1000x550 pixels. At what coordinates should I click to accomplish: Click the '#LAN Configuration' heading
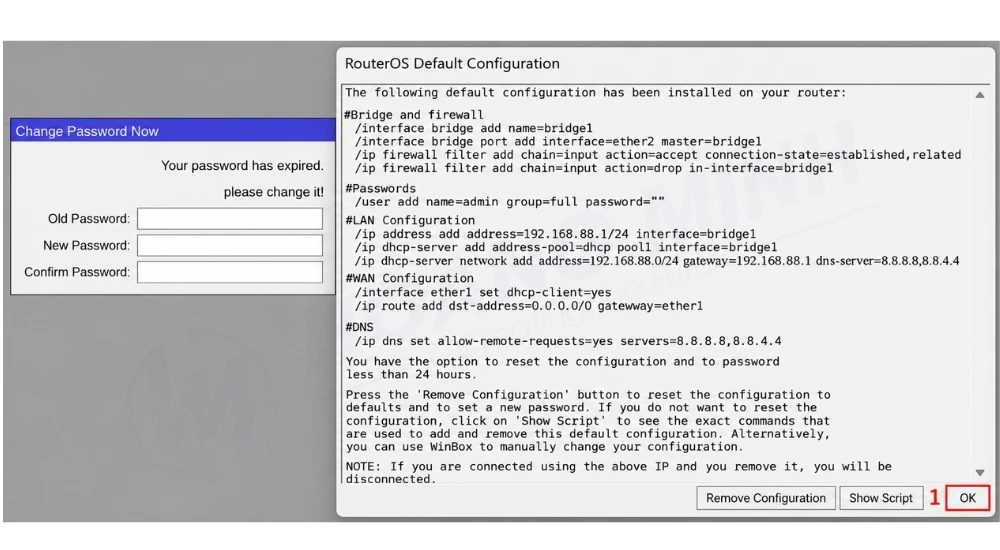pyautogui.click(x=410, y=220)
